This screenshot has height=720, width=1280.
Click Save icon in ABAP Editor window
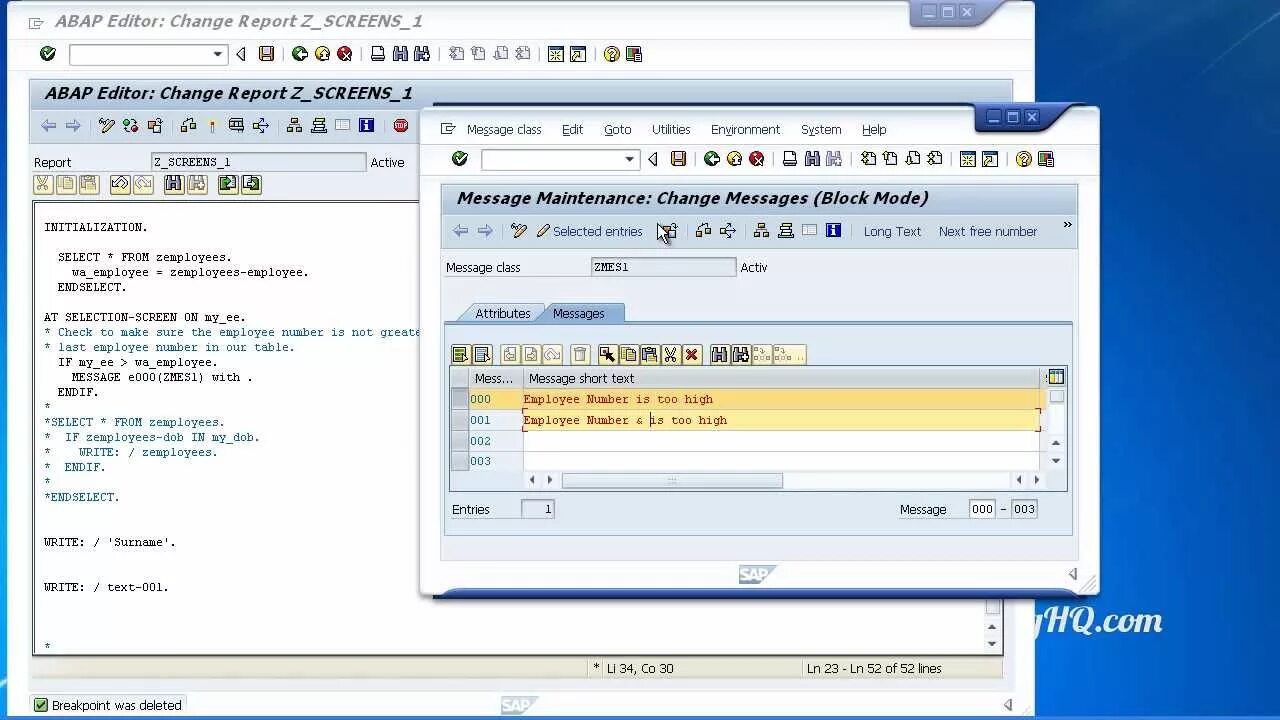[x=266, y=54]
